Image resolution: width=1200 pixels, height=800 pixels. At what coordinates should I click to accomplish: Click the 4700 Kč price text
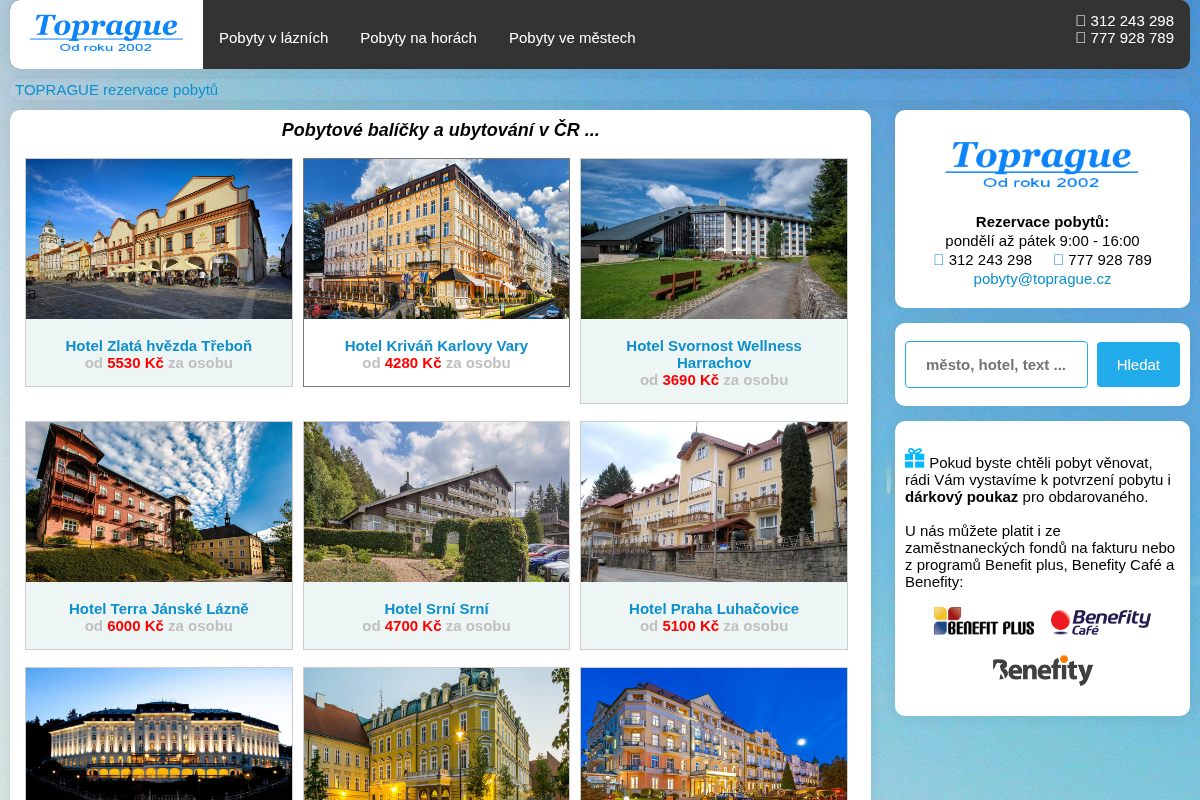413,626
